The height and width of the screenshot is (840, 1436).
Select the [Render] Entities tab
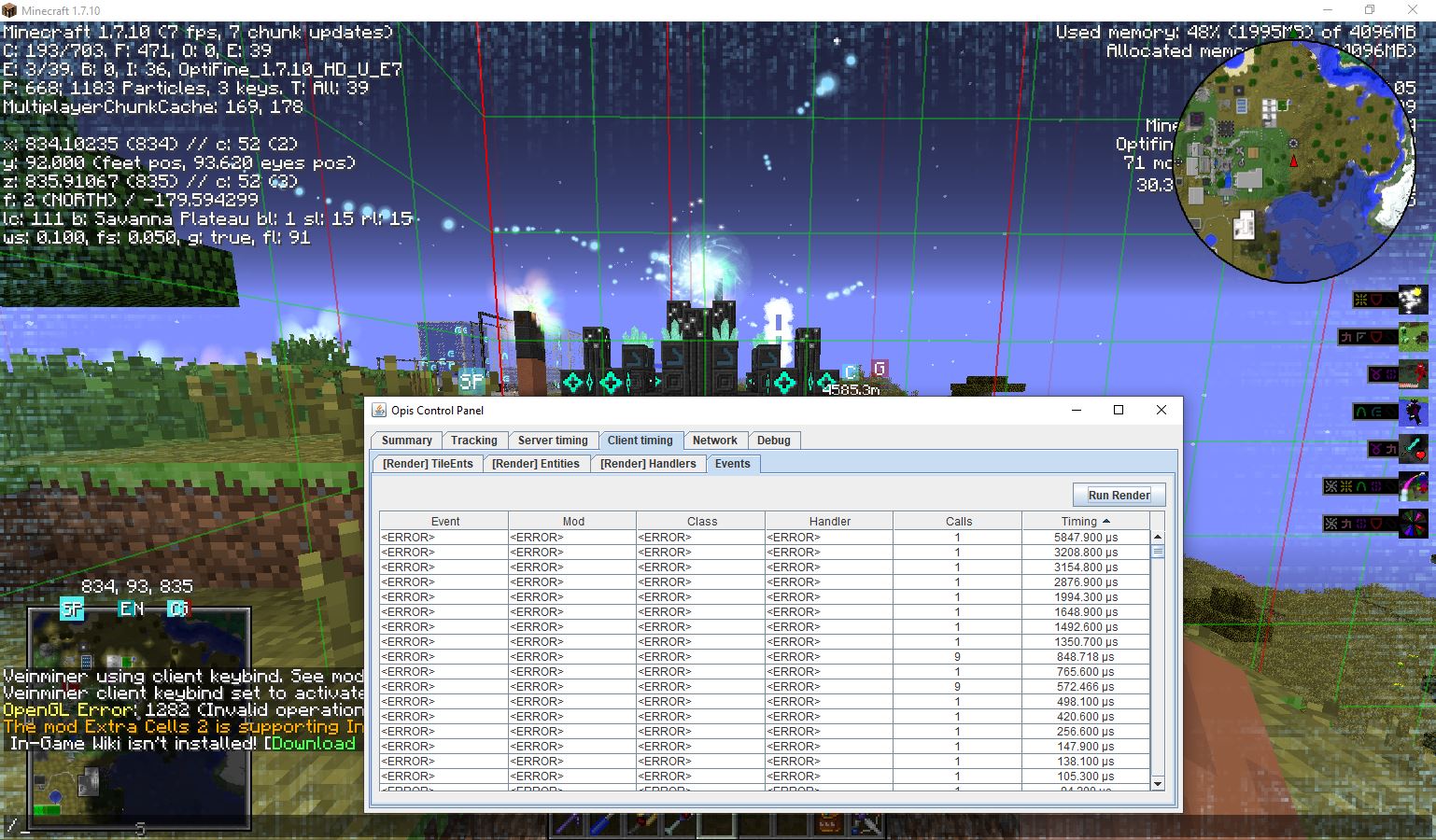537,463
